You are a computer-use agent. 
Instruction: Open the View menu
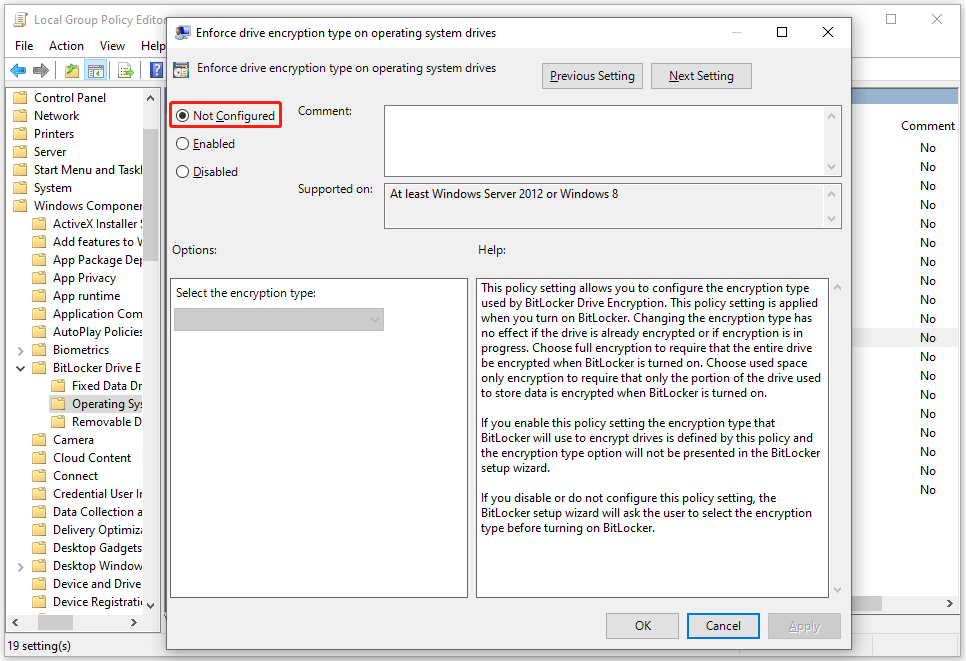112,46
